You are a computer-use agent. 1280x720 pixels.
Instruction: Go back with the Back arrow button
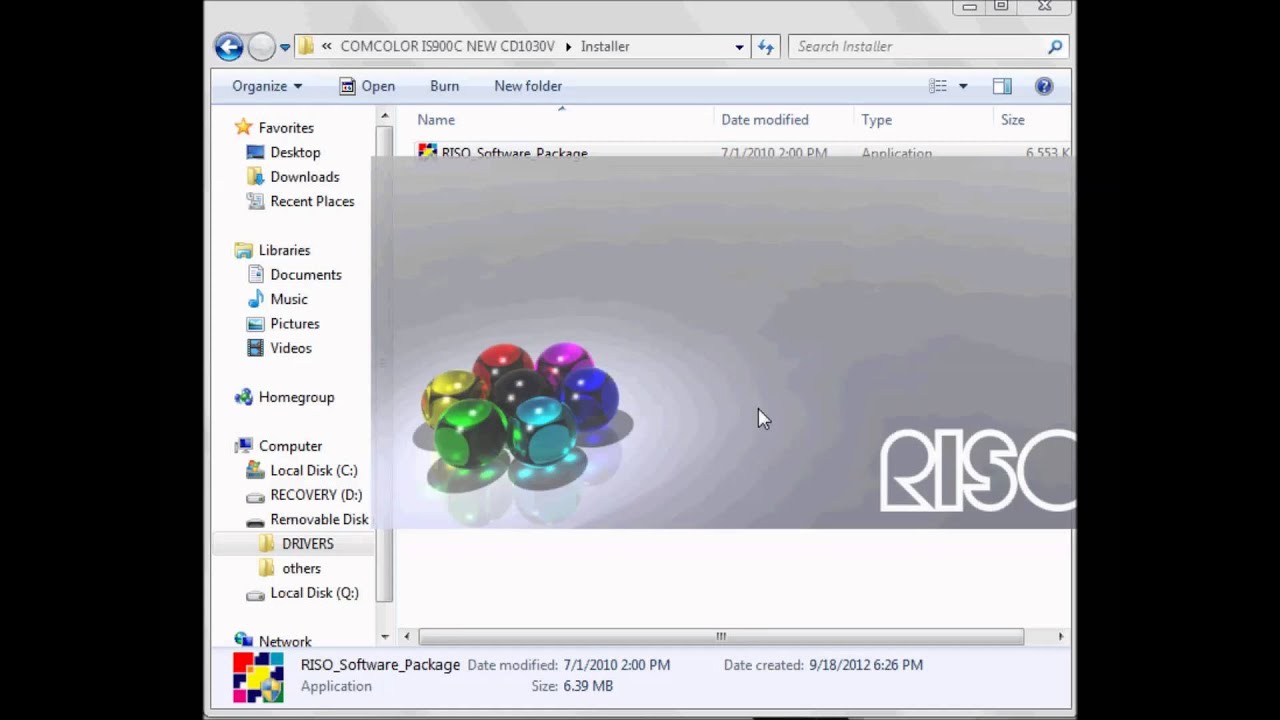pos(229,46)
